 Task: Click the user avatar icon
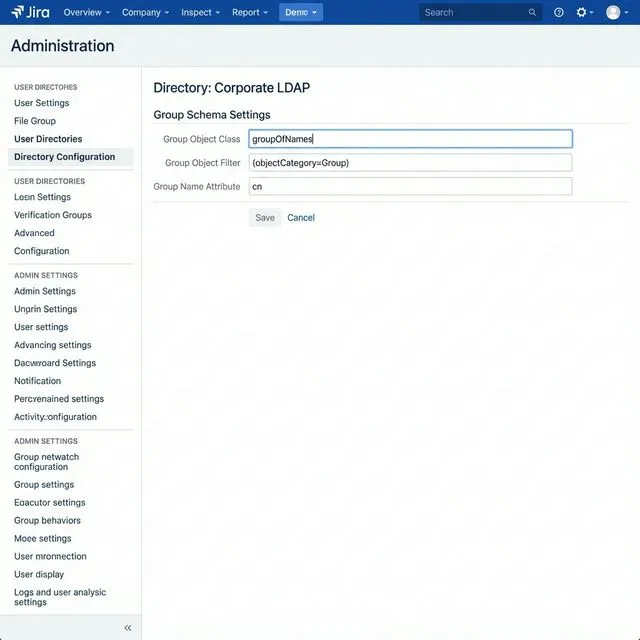613,13
